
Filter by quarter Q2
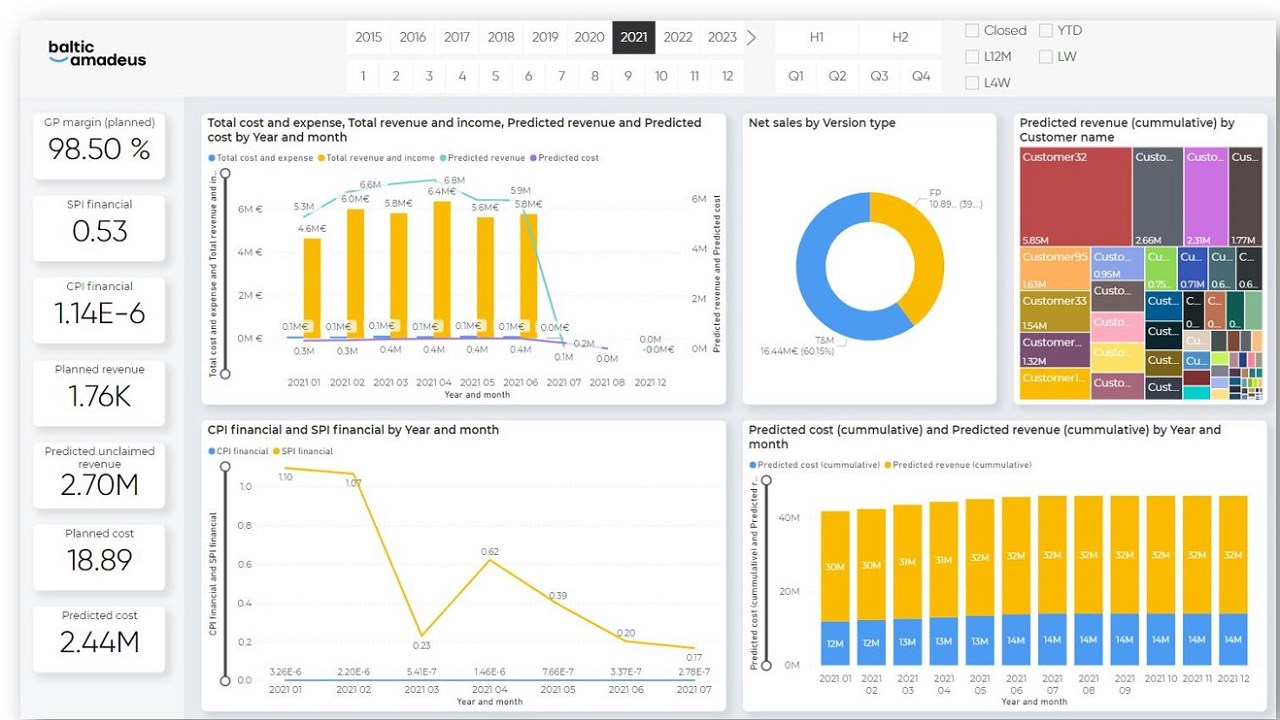837,76
